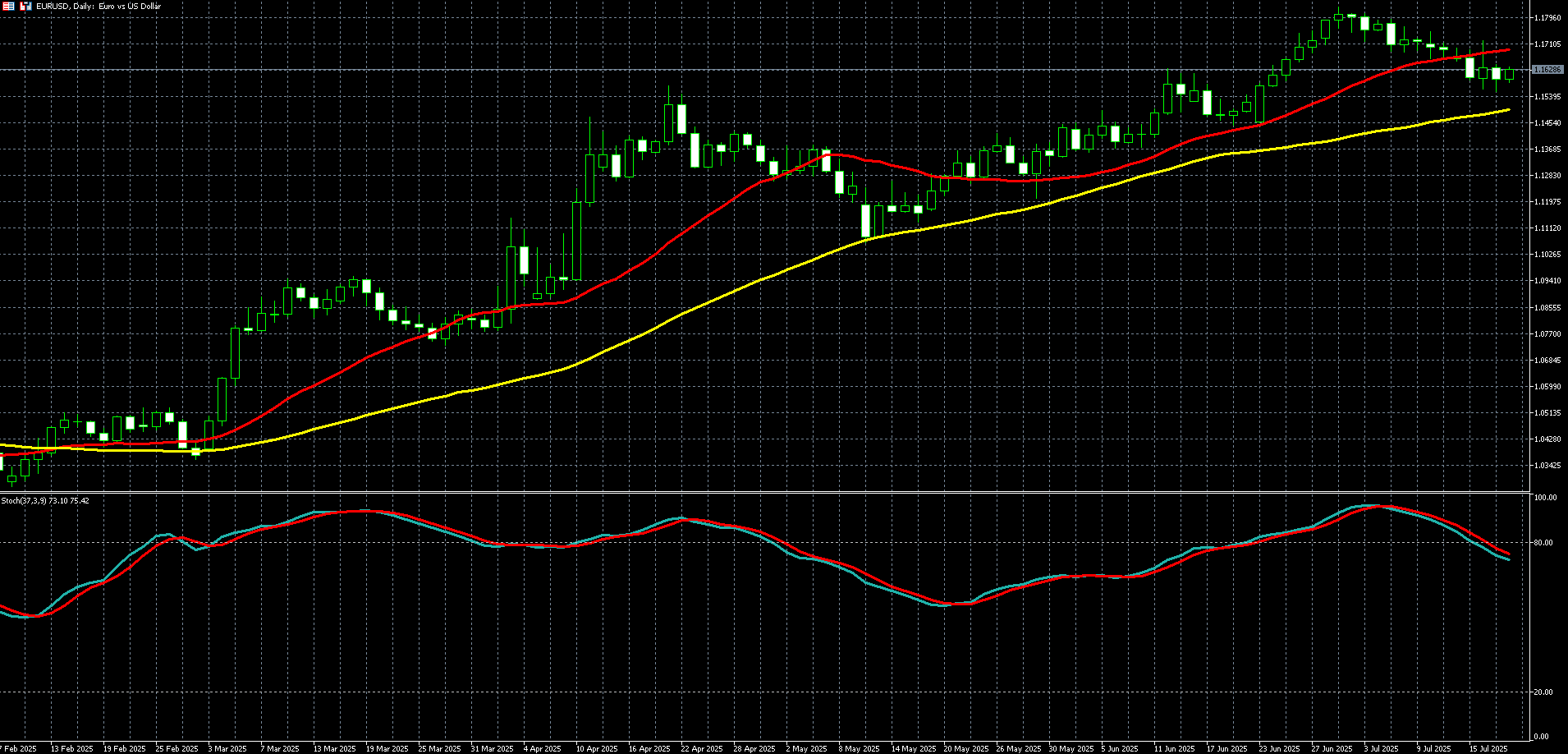The image size is (1568, 754).
Task: Click the Stoch(37,3,9) indicator label
Action: [45, 500]
